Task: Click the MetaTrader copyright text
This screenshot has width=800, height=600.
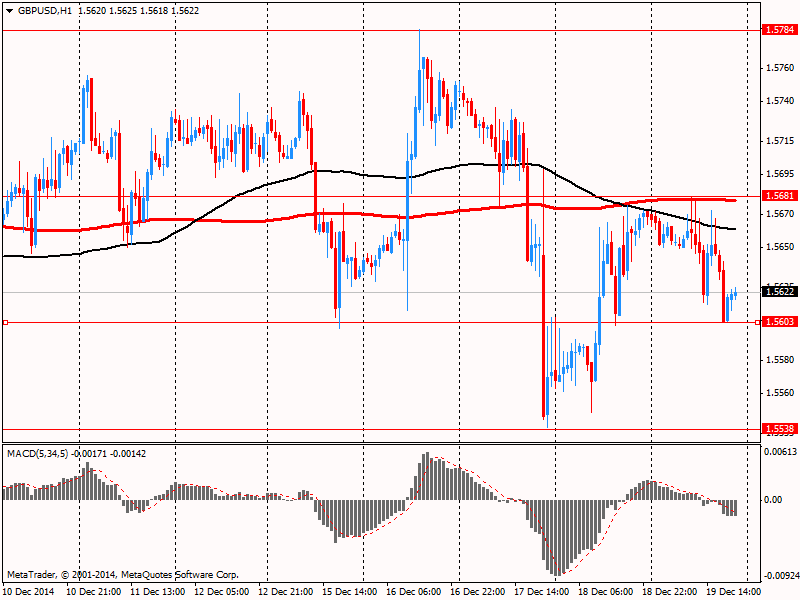Action: coord(122,575)
